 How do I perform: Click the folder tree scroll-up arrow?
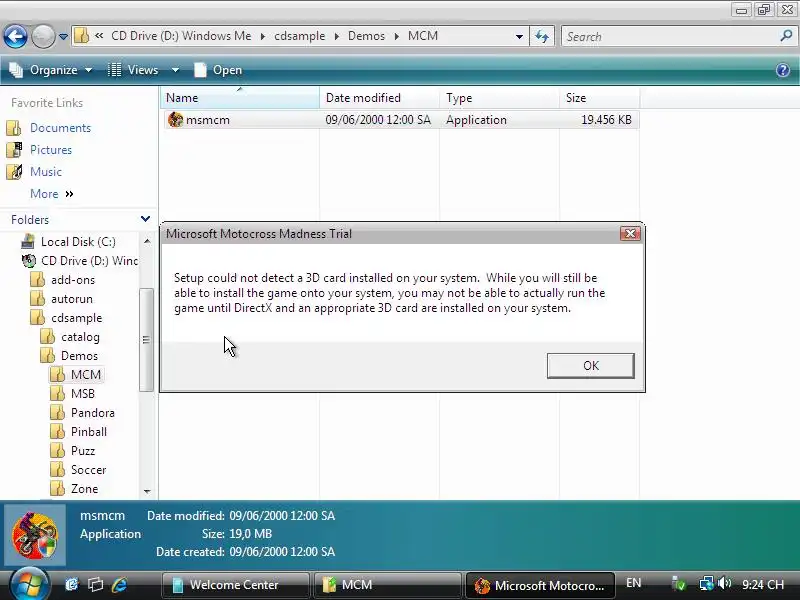click(x=147, y=241)
